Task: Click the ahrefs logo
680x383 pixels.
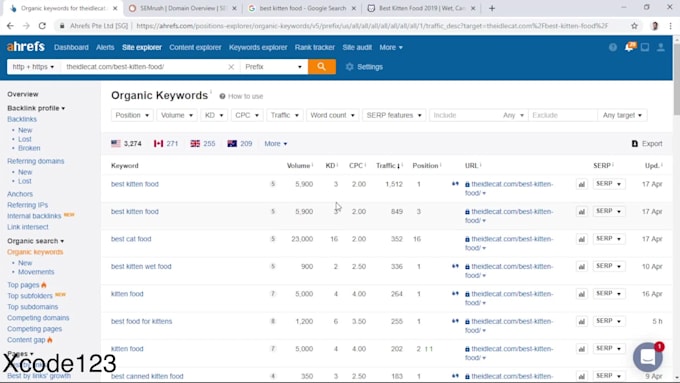Action: (26, 46)
